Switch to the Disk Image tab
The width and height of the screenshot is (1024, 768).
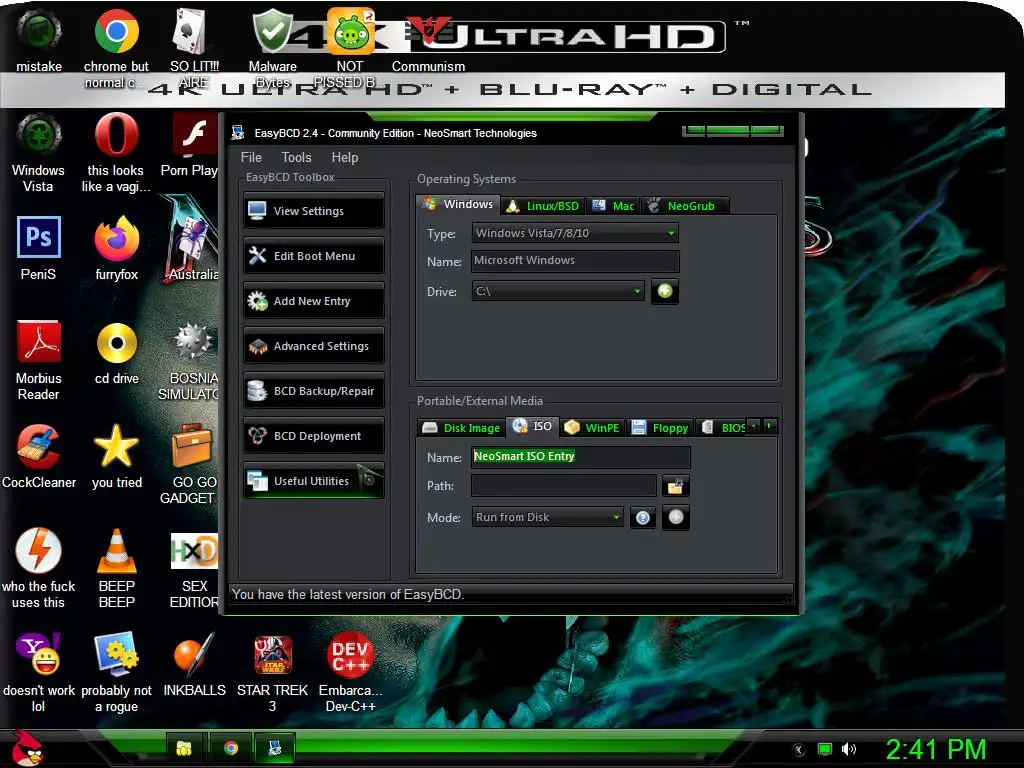462,428
